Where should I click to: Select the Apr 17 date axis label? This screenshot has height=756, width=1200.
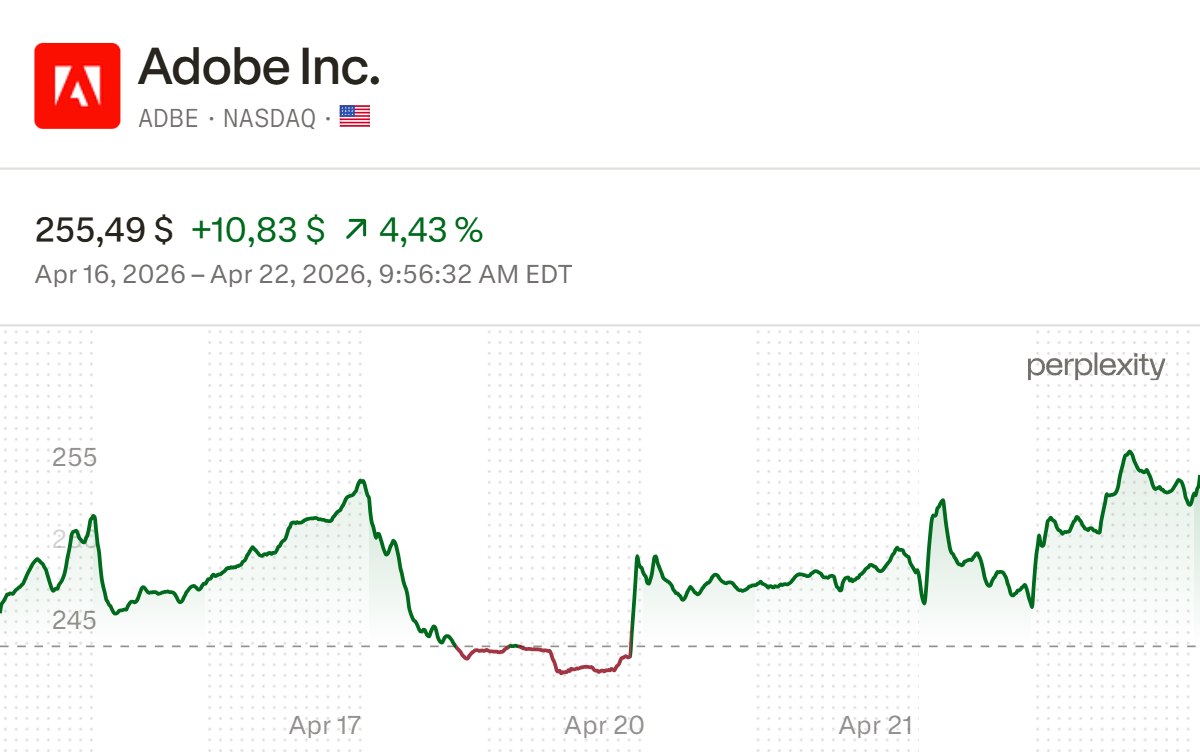324,725
